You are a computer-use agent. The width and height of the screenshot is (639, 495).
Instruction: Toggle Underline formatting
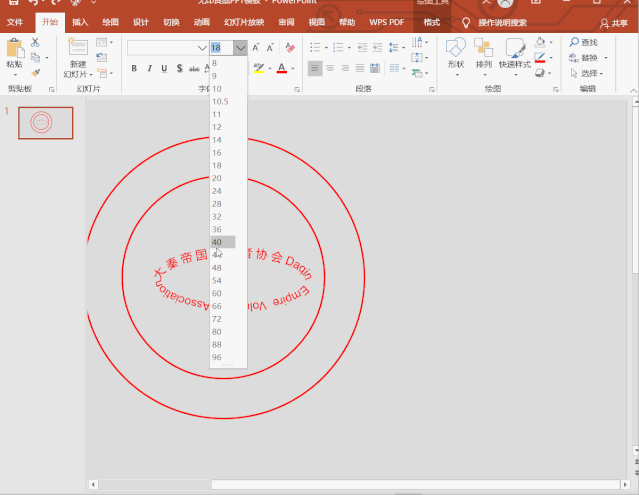[x=164, y=68]
